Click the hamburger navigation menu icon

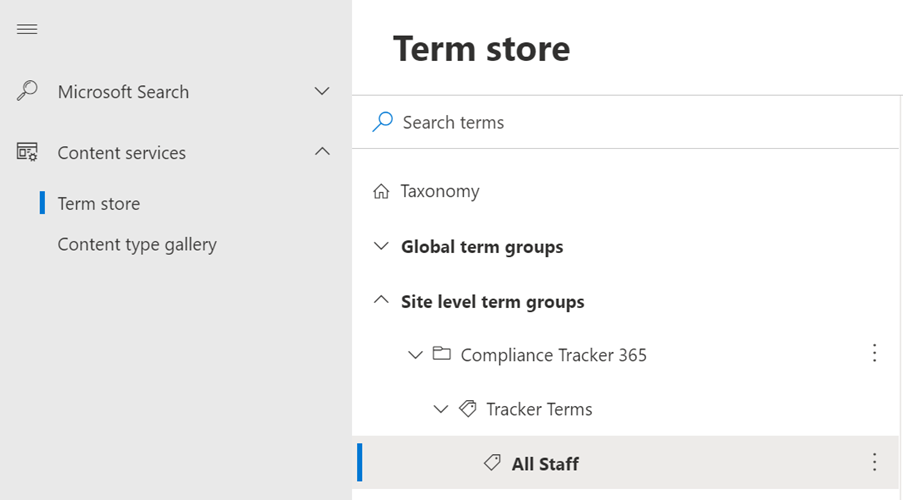click(27, 29)
